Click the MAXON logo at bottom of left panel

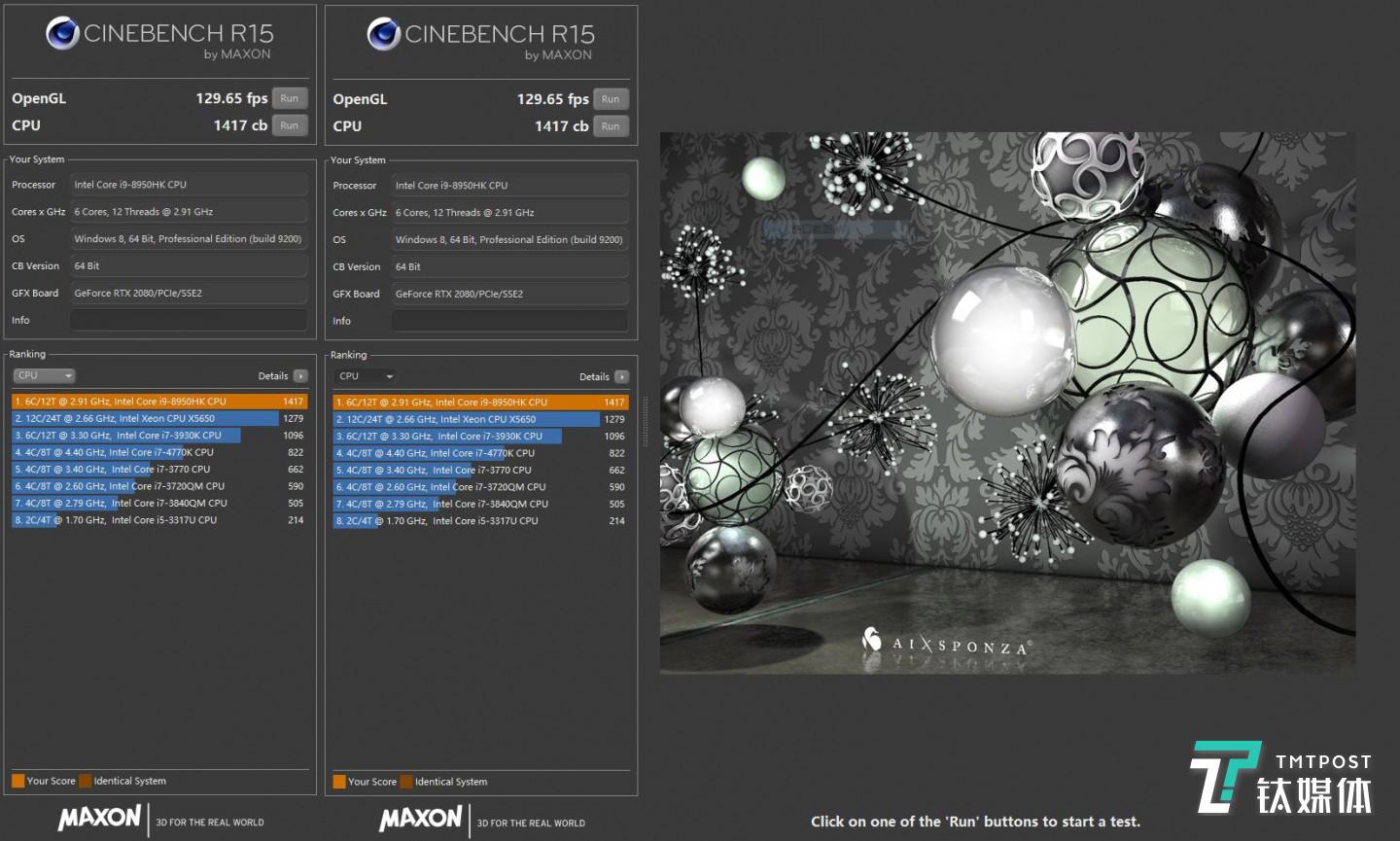[99, 818]
